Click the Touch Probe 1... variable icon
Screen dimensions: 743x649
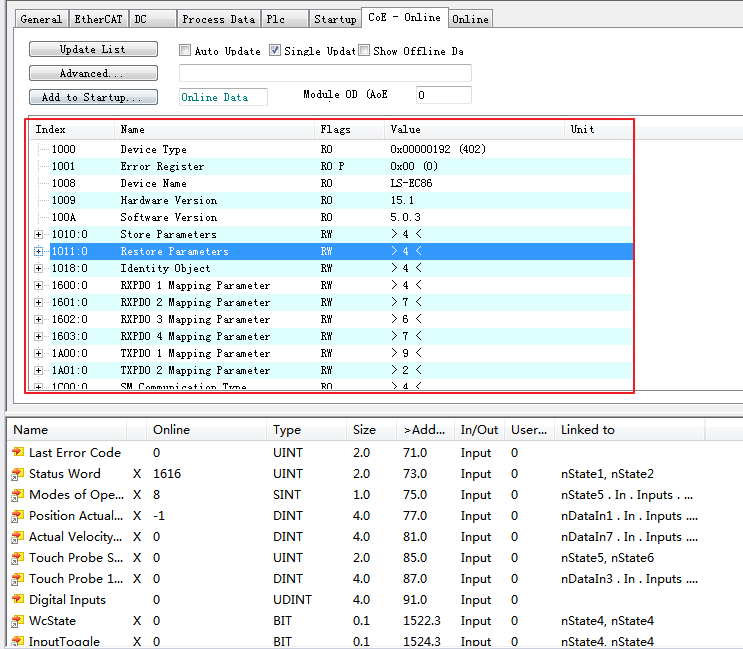[x=18, y=578]
